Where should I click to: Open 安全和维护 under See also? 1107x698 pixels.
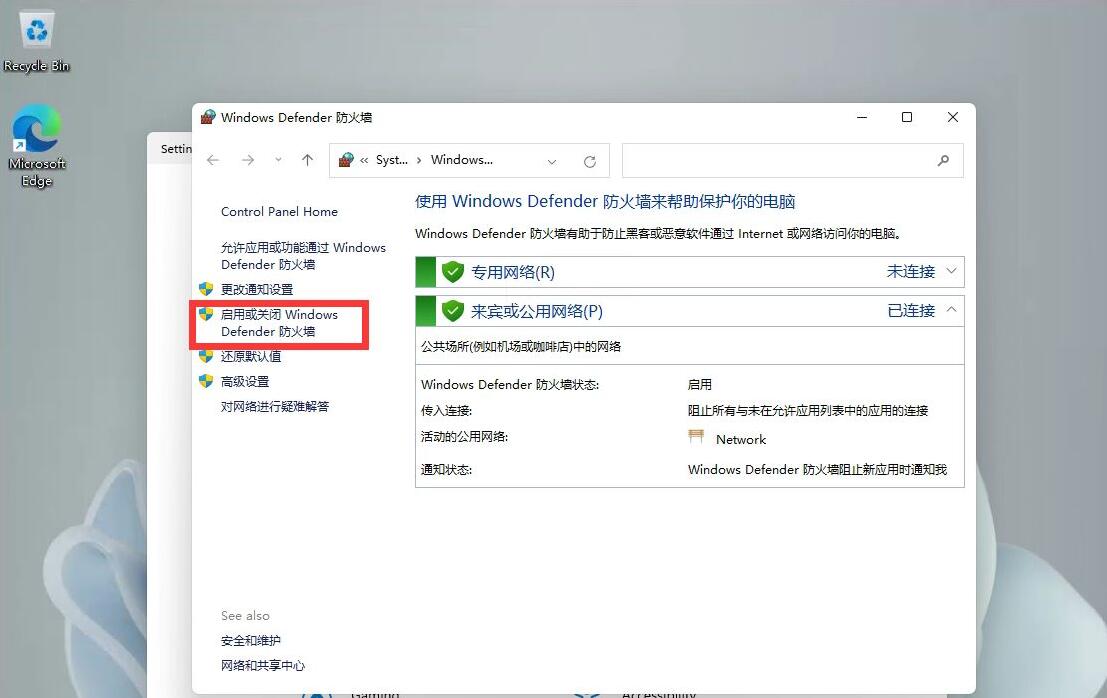[251, 641]
